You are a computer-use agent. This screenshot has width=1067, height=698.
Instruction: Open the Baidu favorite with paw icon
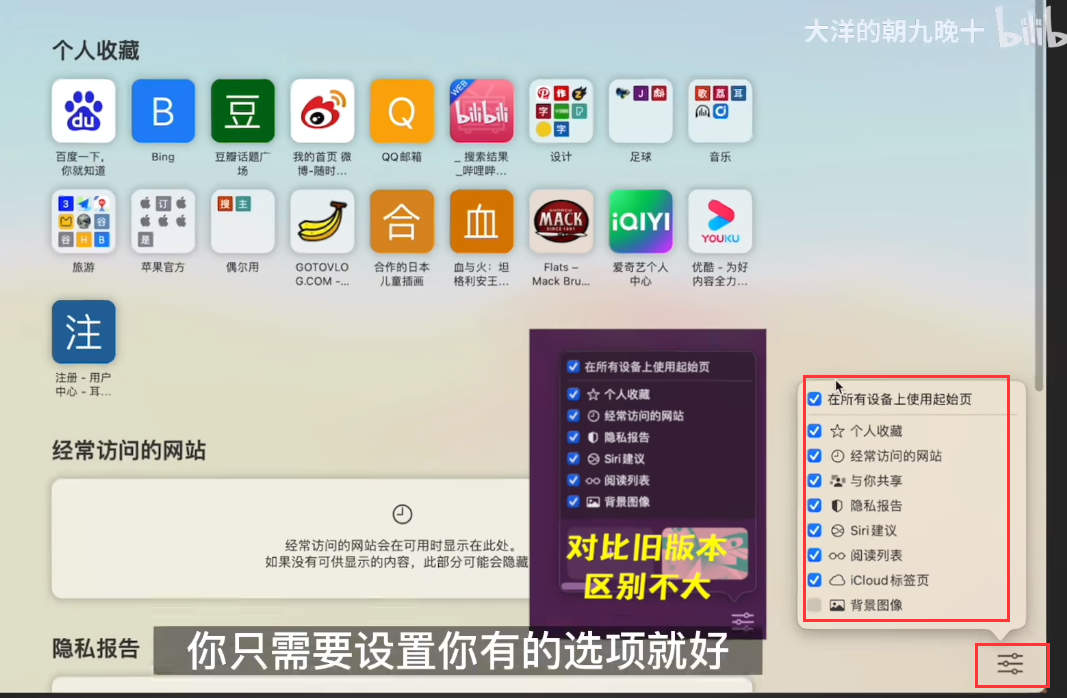pos(84,111)
